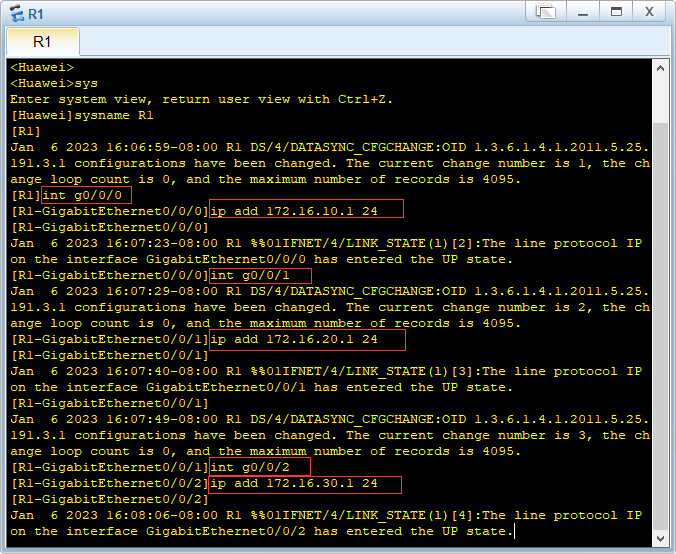Click the 16:06:59 DATASYNC_CFGCHANGE log line
This screenshot has width=676, height=554.
(329, 147)
